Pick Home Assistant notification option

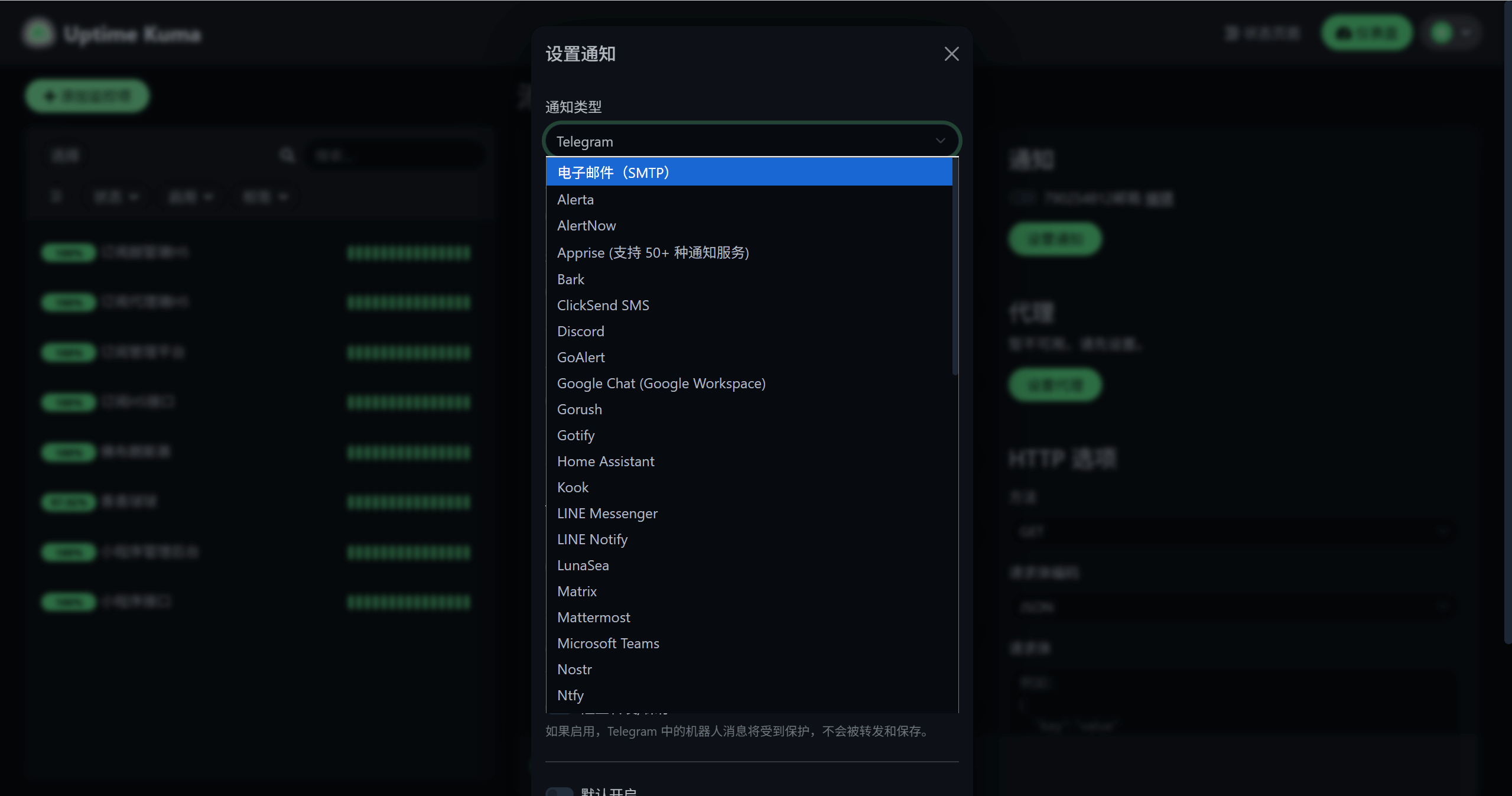605,461
